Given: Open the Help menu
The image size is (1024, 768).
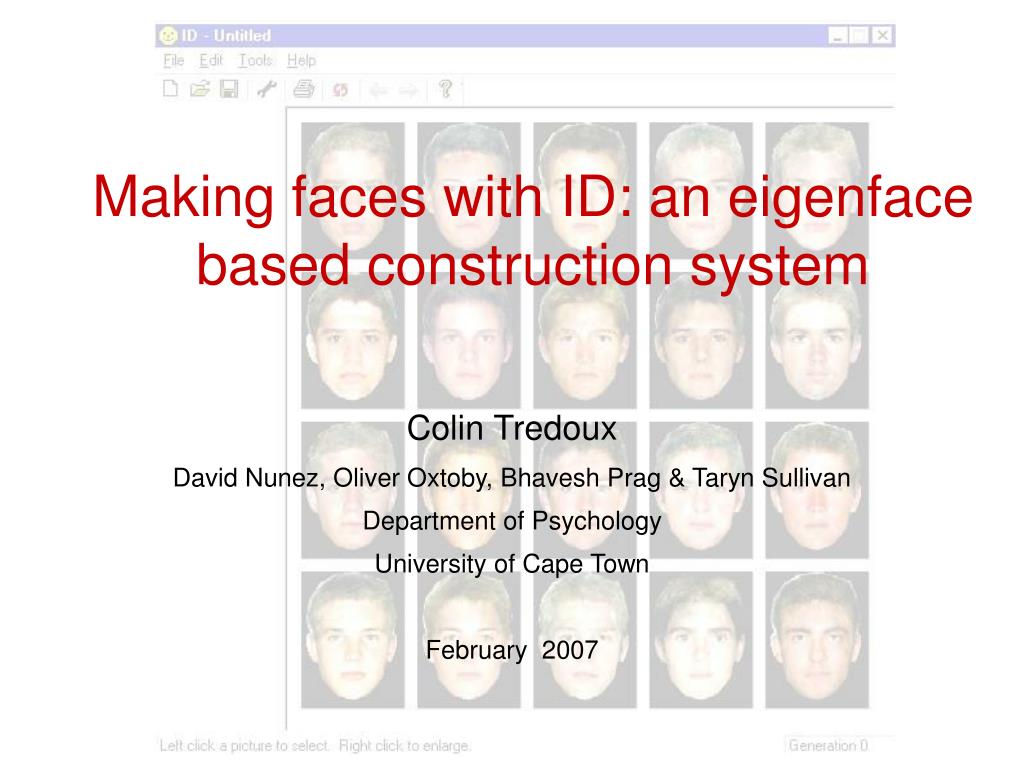Looking at the screenshot, I should pyautogui.click(x=301, y=61).
